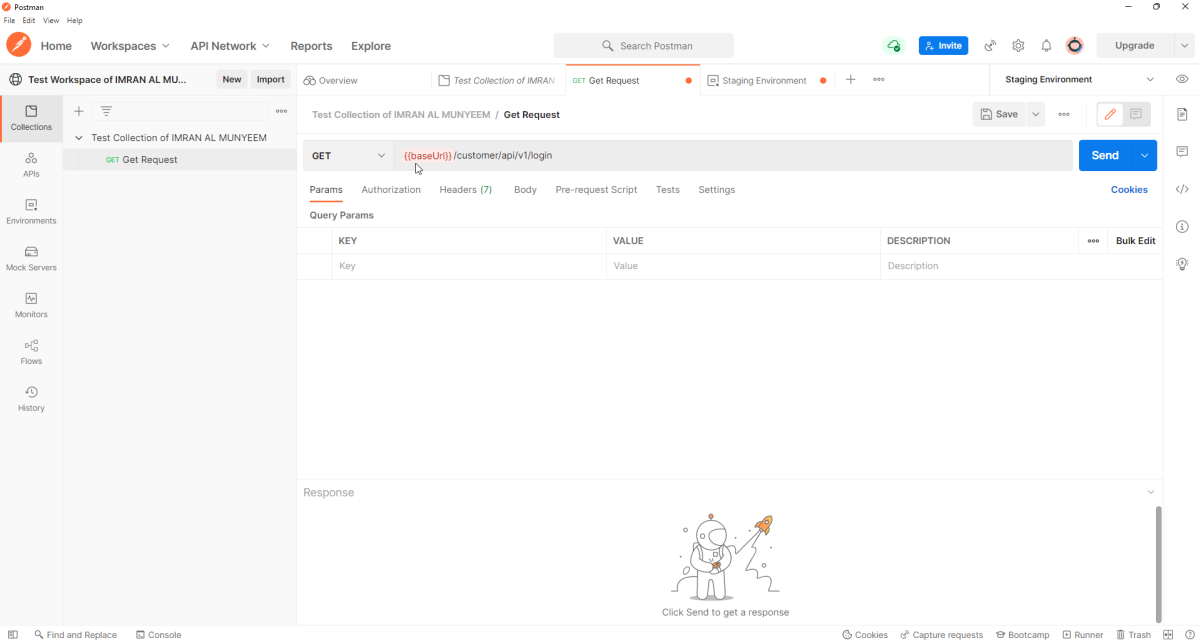Screen dimensions: 1201x643
Task: Click the New button
Action: tap(232, 80)
